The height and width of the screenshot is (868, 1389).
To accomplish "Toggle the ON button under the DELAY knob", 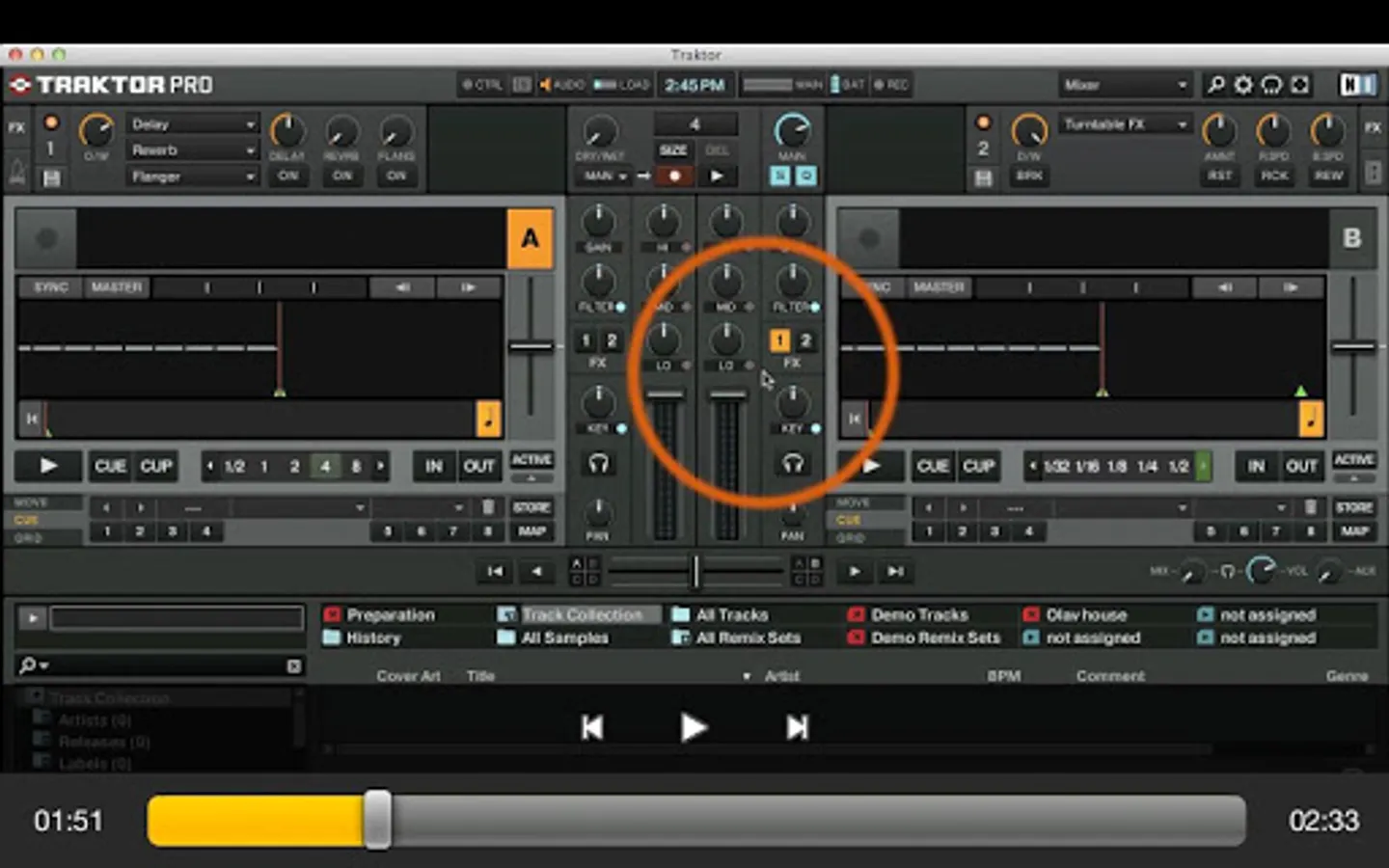I will (x=287, y=176).
